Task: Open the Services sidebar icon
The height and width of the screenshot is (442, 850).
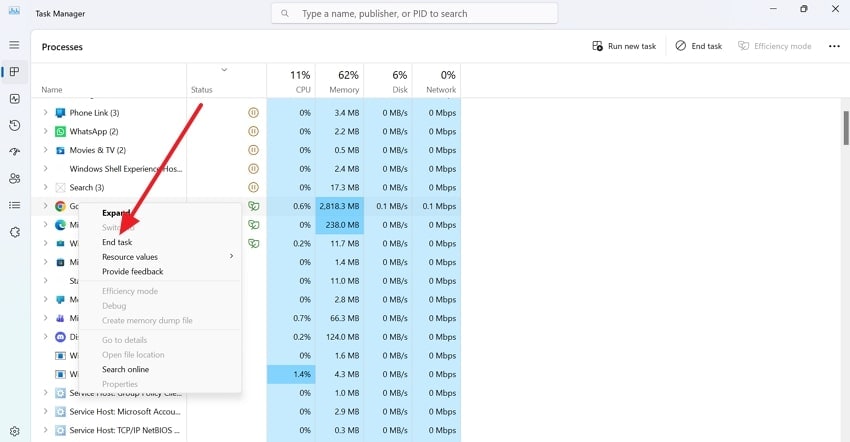Action: pos(15,232)
